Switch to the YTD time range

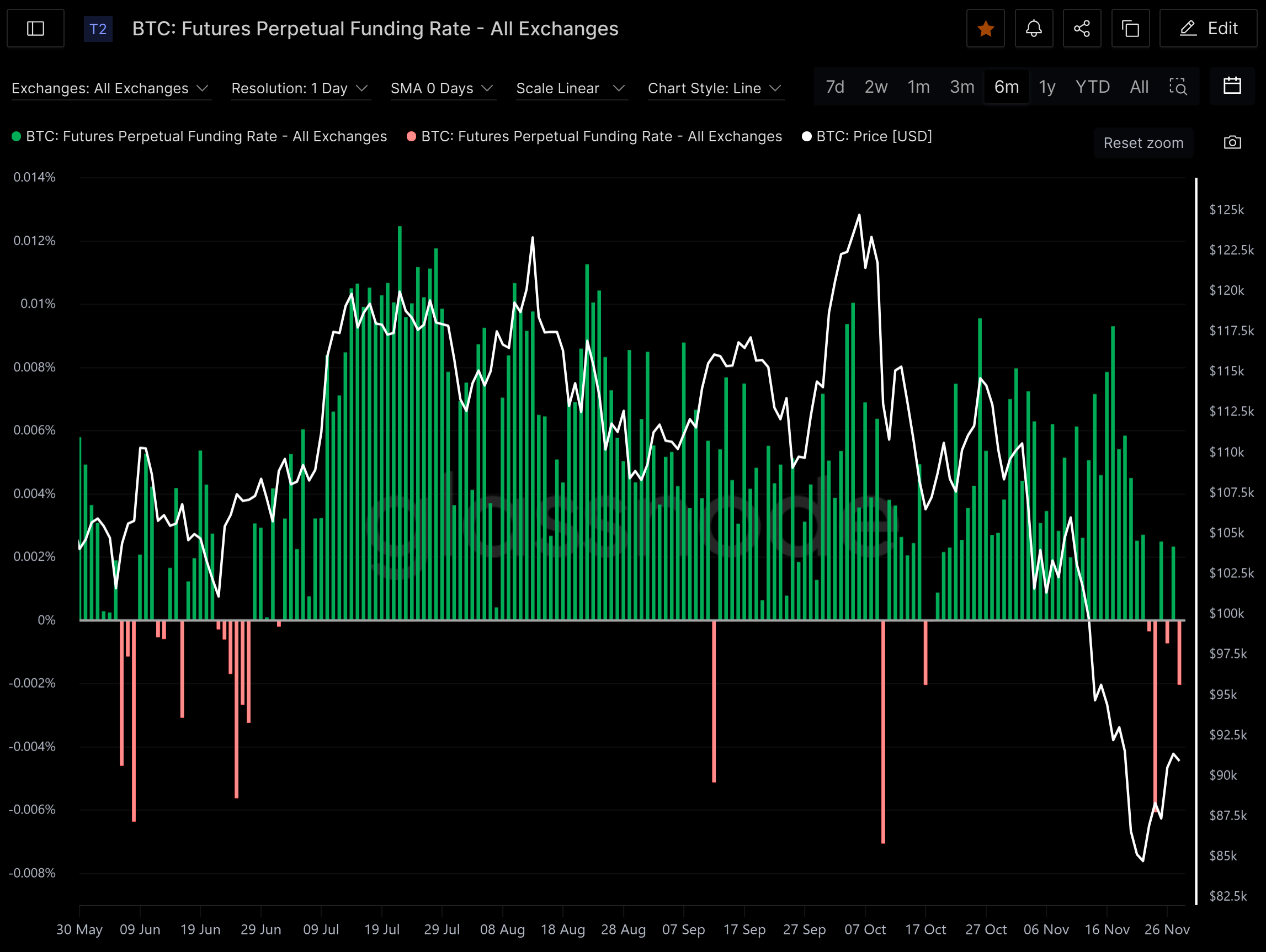point(1092,87)
